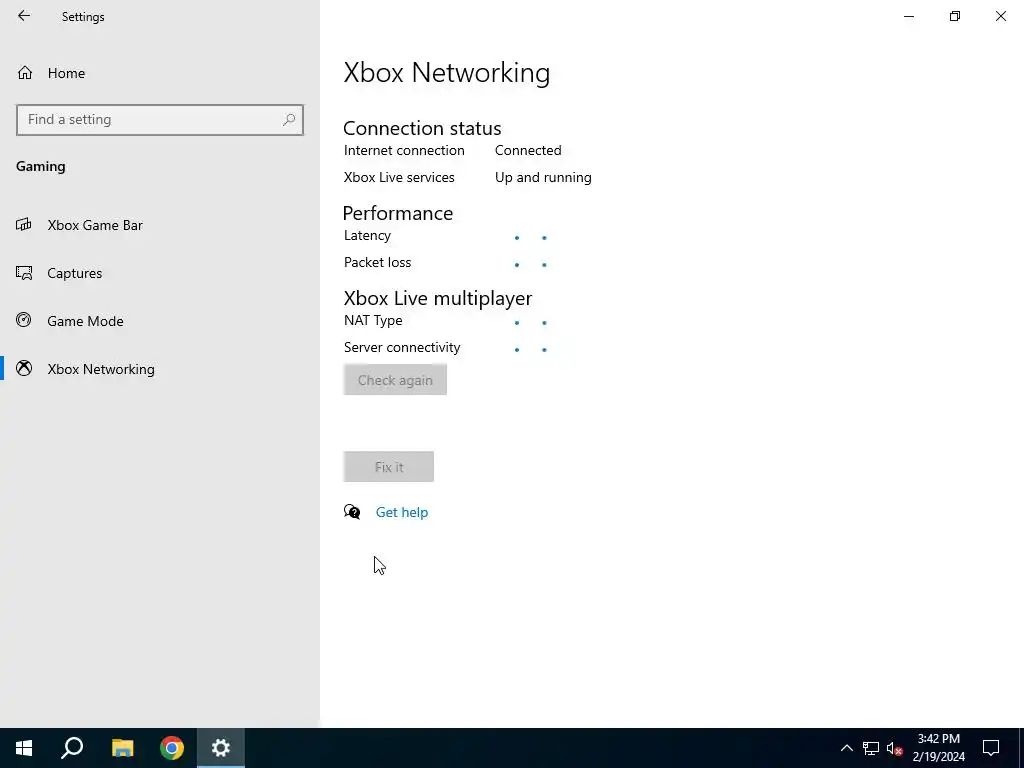Open the Get help link
The height and width of the screenshot is (768, 1024).
pyautogui.click(x=402, y=513)
